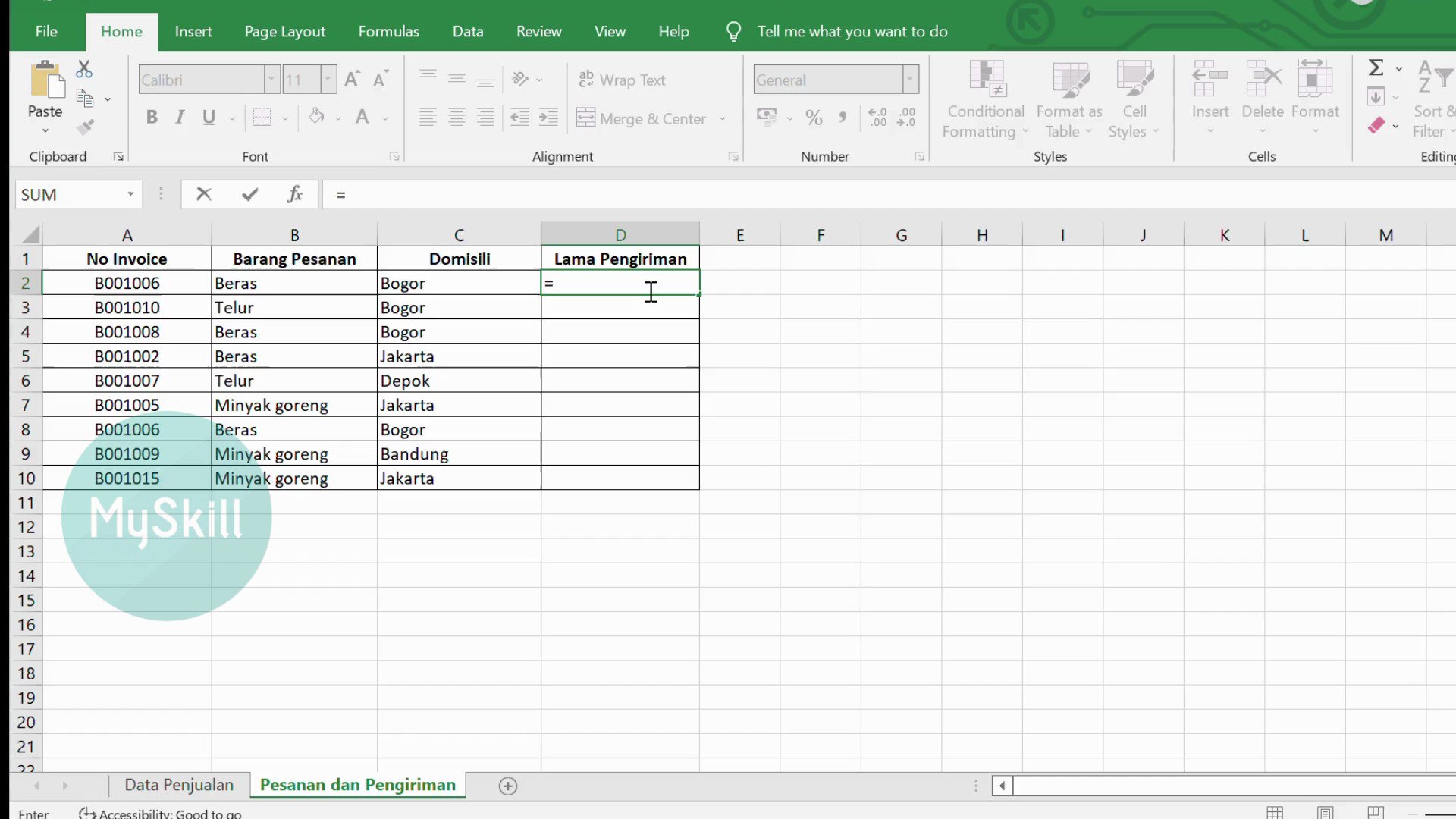Open the Format Painter
This screenshot has width=1456, height=819.
[86, 126]
